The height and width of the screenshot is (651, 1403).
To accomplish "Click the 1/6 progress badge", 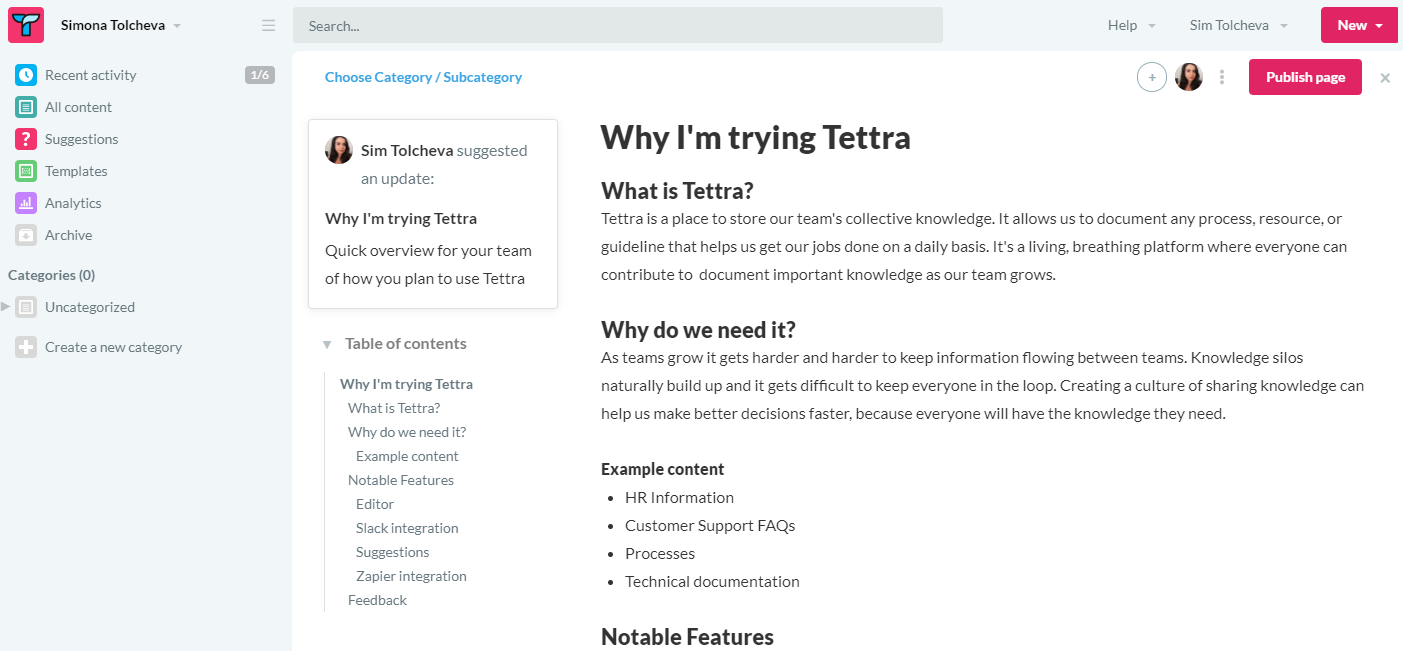I will click(258, 74).
